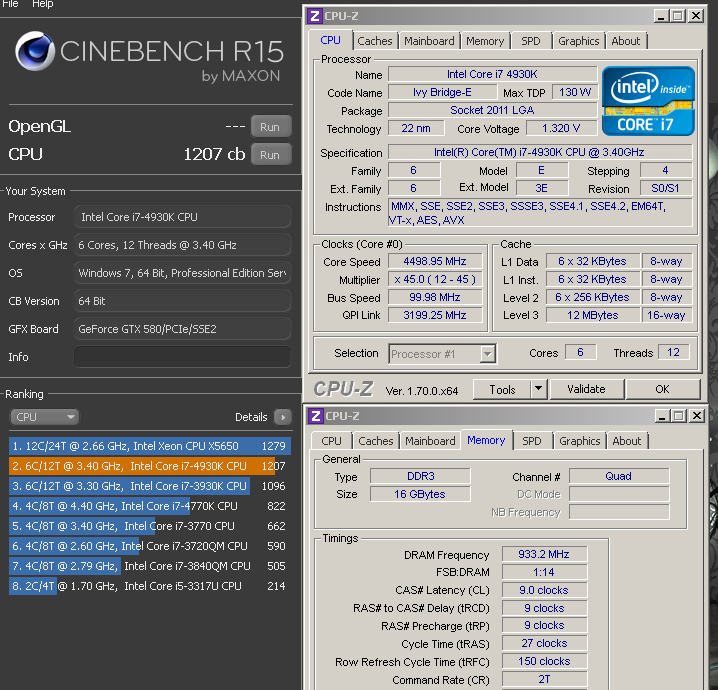Image resolution: width=718 pixels, height=690 pixels.
Task: Switch to Memory tab in top CPU-Z window
Action: [x=485, y=41]
